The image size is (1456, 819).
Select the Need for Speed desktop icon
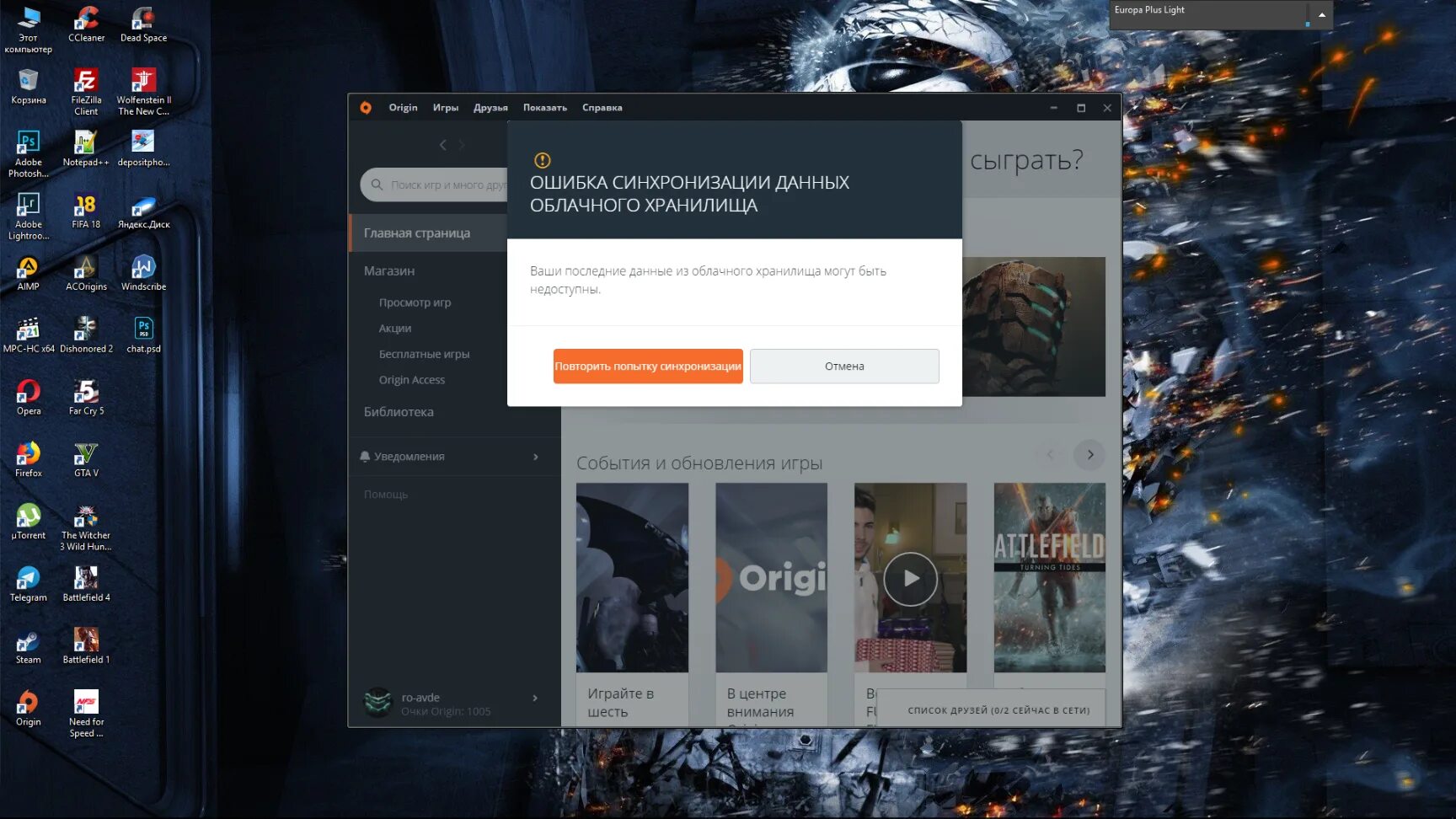point(86,715)
